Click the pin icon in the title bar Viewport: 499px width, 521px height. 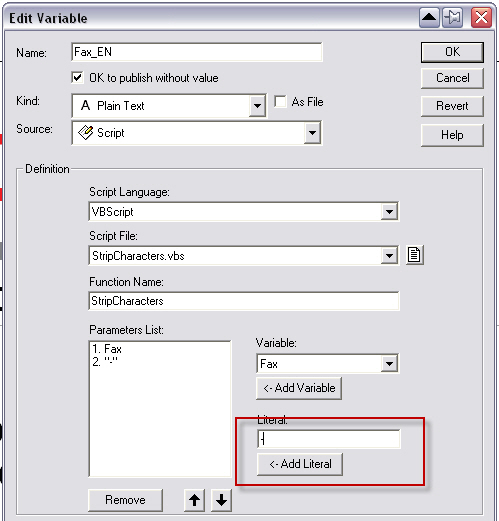(x=453, y=17)
